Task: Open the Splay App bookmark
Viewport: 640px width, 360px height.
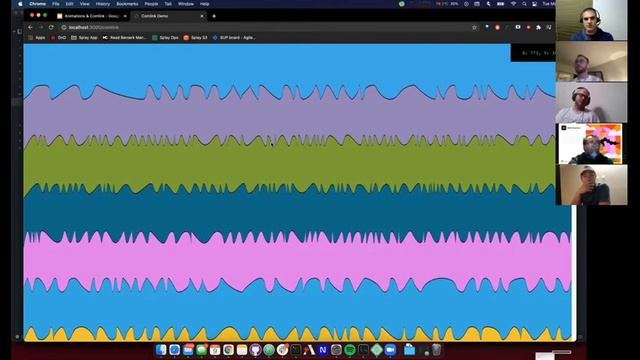Action: point(84,38)
